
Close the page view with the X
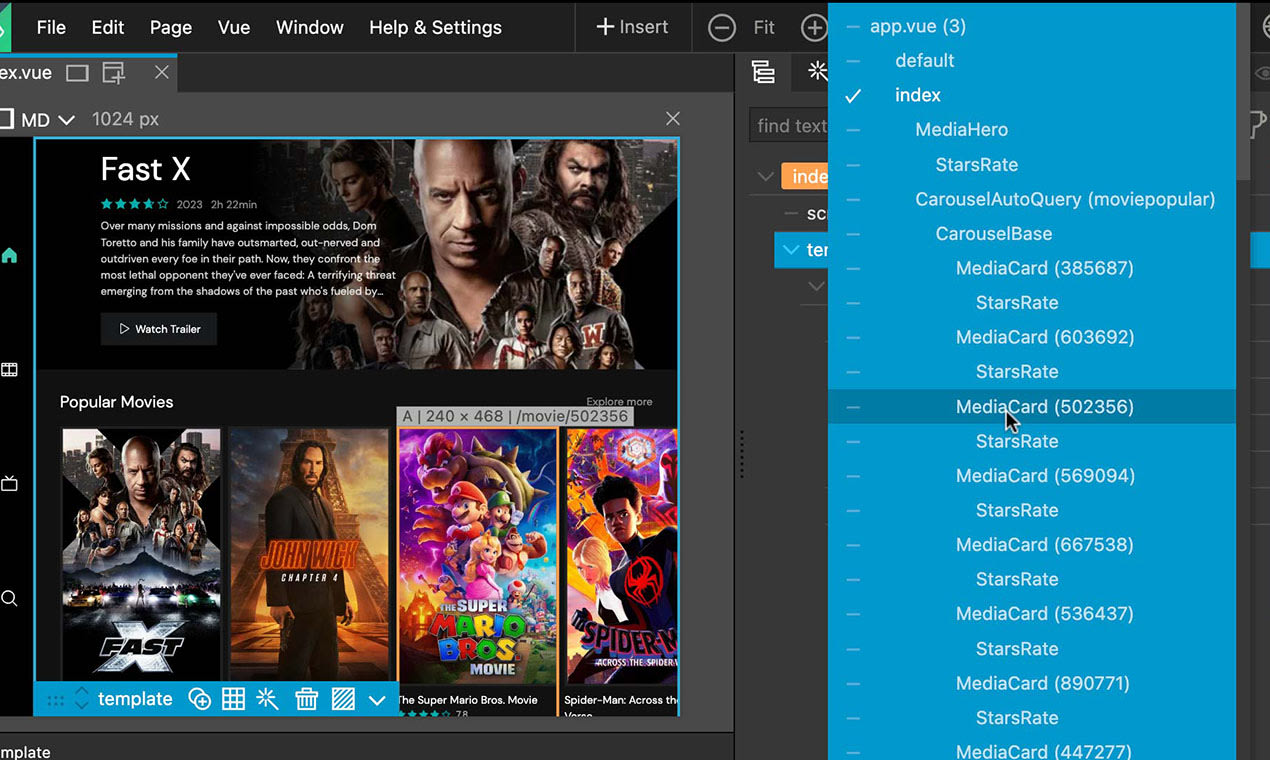673,119
